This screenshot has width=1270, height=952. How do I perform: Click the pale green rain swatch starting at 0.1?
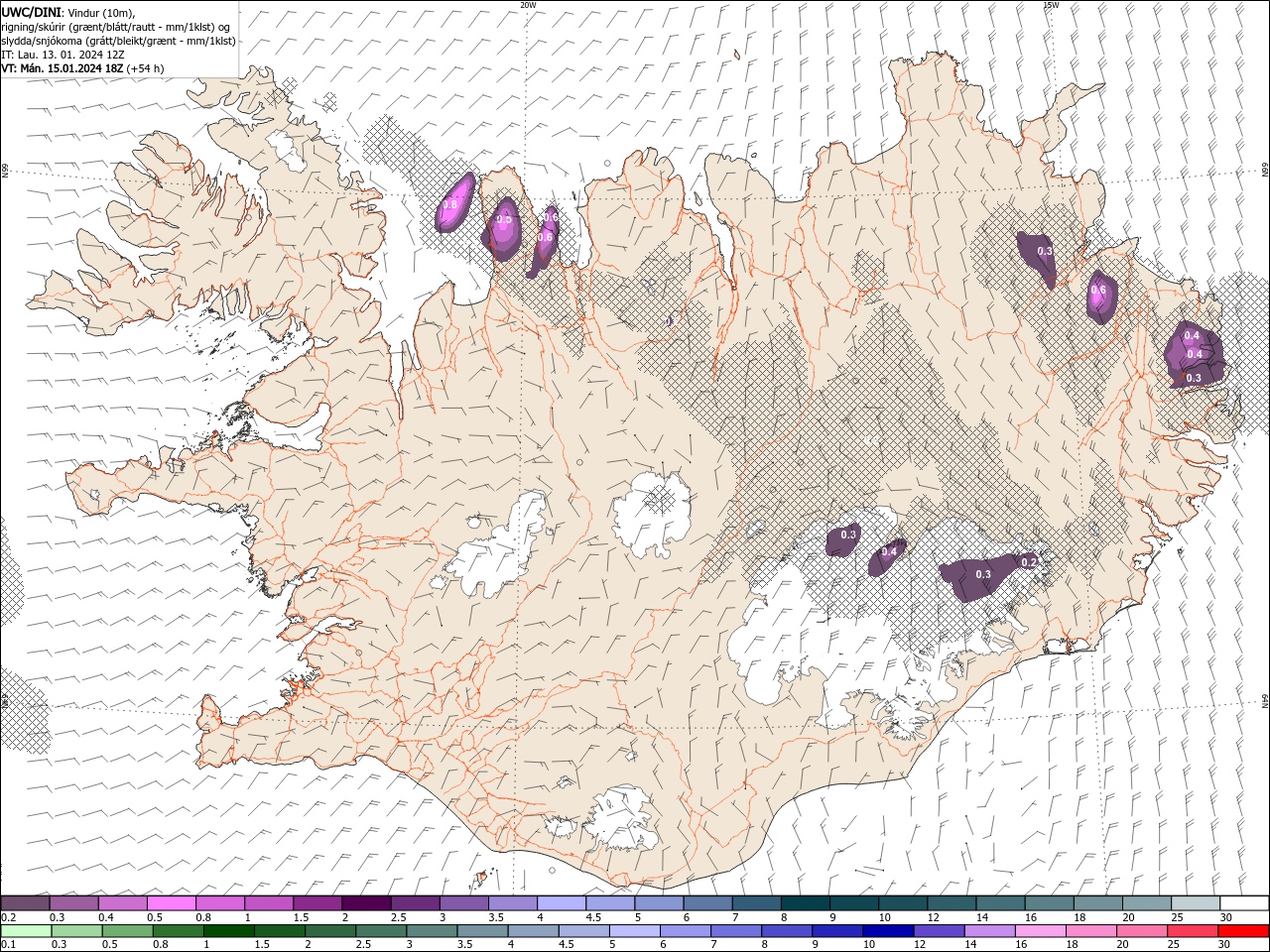(x=27, y=931)
